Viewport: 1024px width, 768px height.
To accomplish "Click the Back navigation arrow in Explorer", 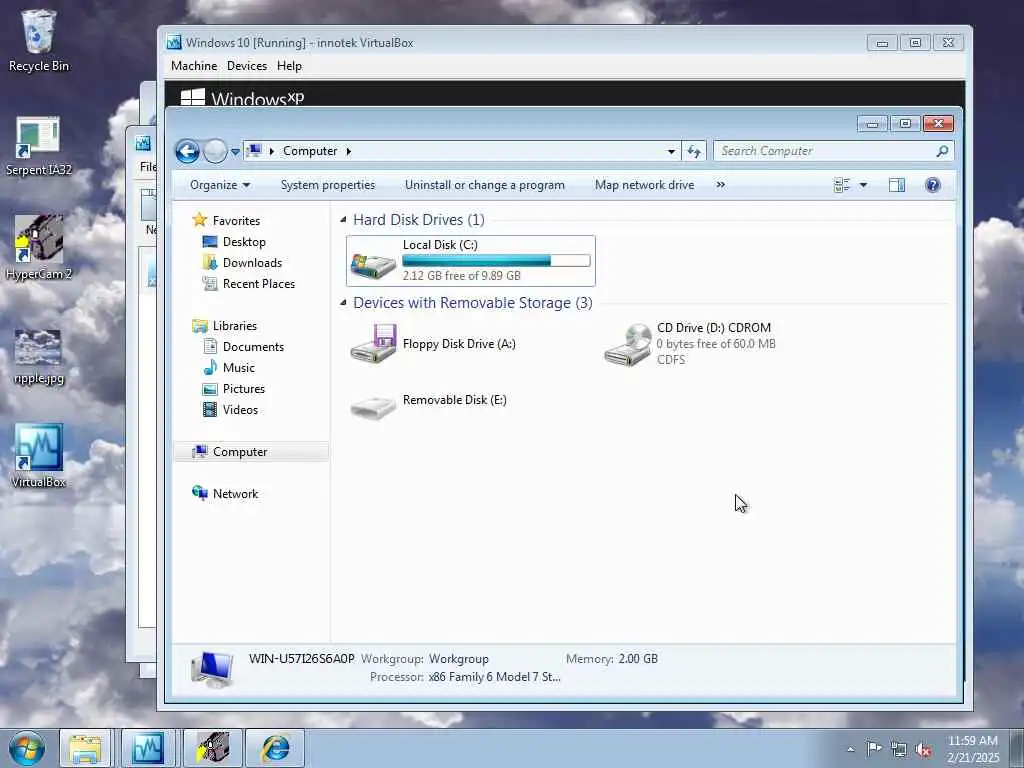I will (187, 152).
